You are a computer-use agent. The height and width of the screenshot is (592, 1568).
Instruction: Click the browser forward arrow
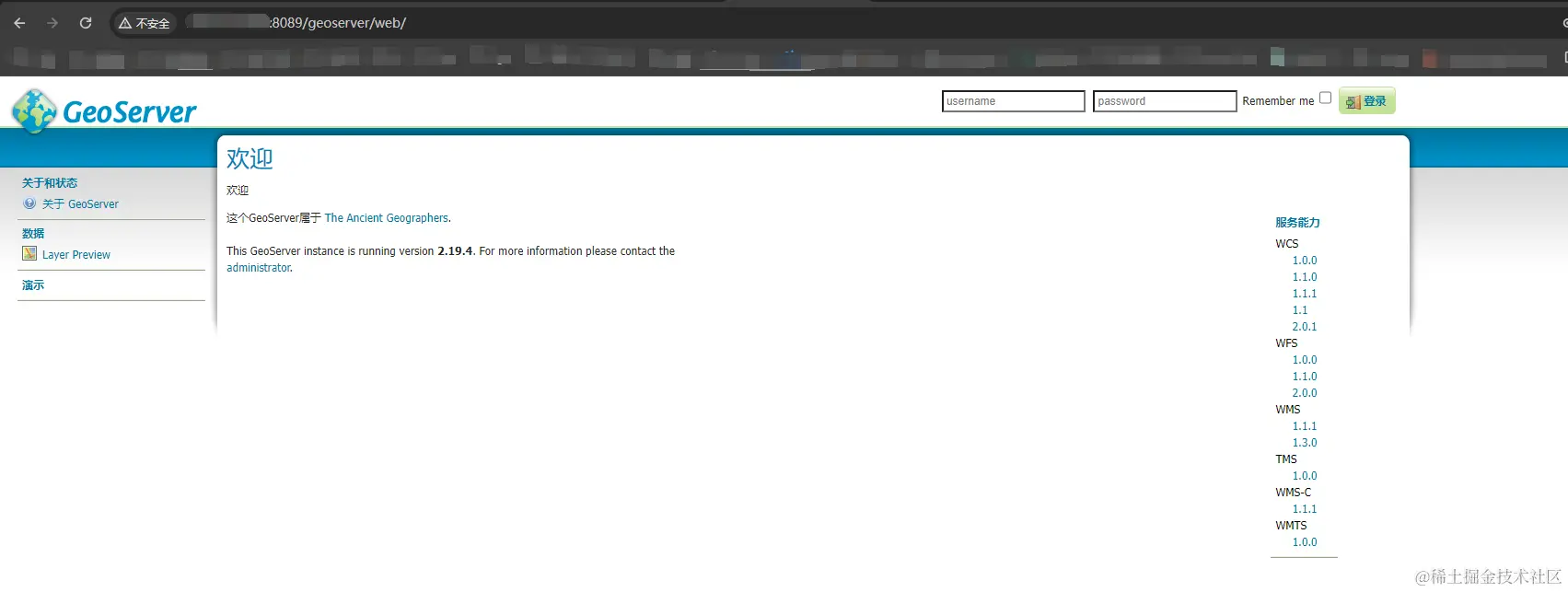52,23
